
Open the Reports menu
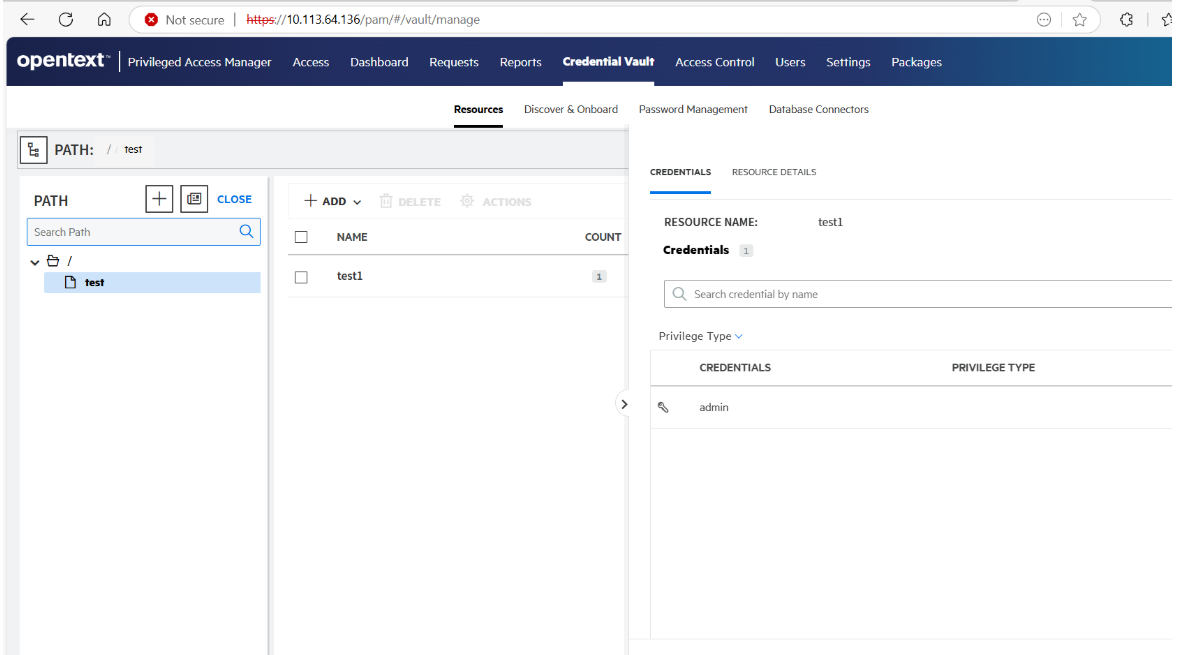coord(520,62)
